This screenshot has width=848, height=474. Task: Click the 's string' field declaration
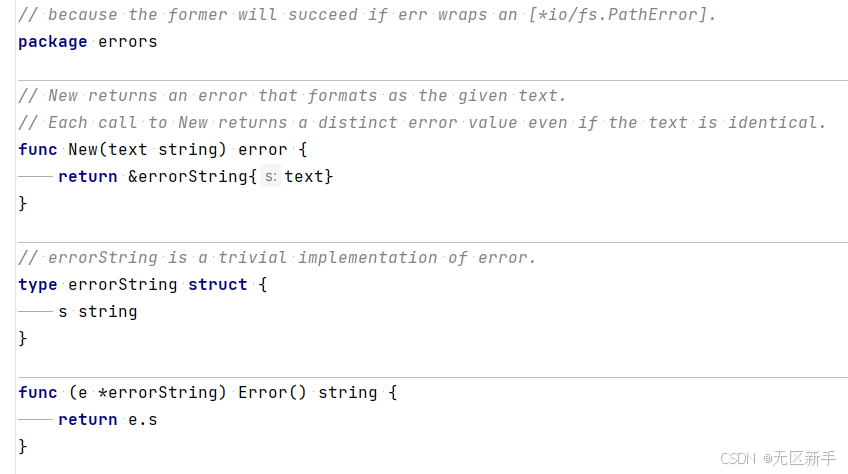98,312
